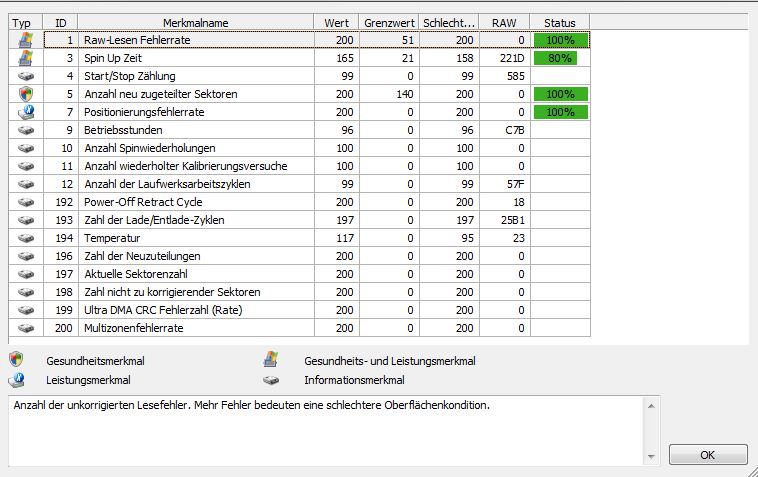This screenshot has height=477, width=758.
Task: Click RAW value 25B1 for Lade/Entlade-Zyklen
Action: (x=513, y=220)
